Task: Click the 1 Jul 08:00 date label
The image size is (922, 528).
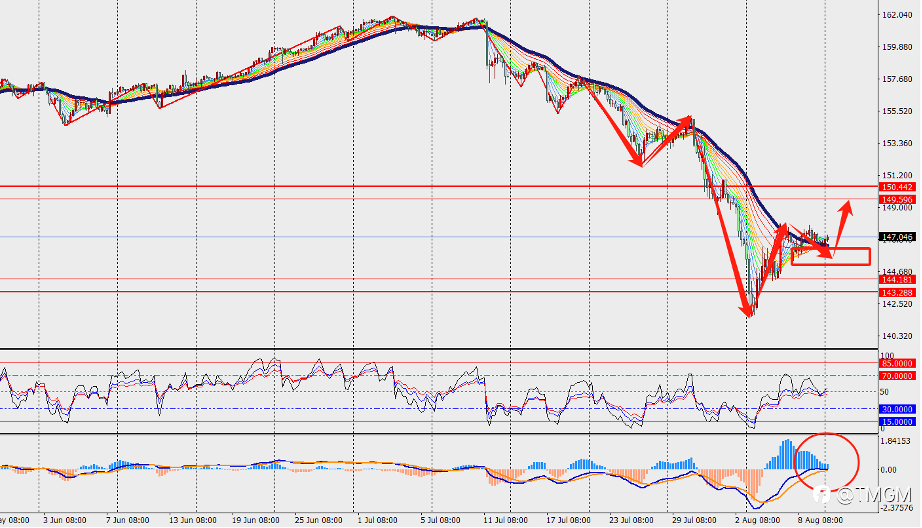Action: click(380, 520)
